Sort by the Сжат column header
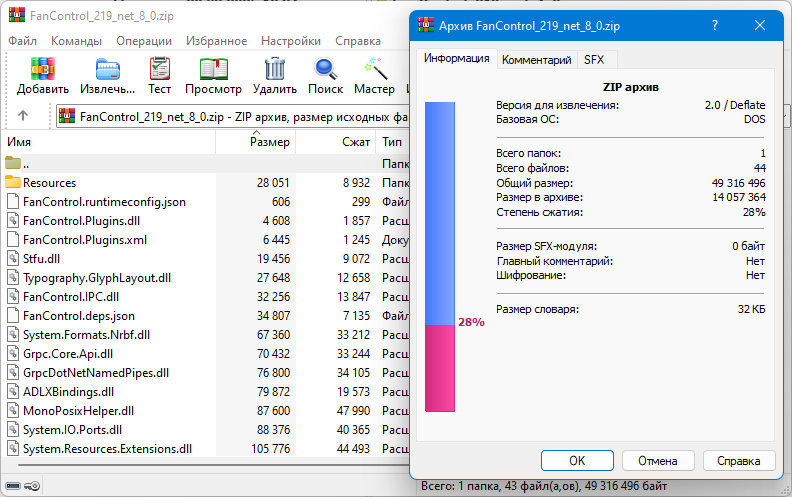The image size is (792, 497). [x=336, y=142]
